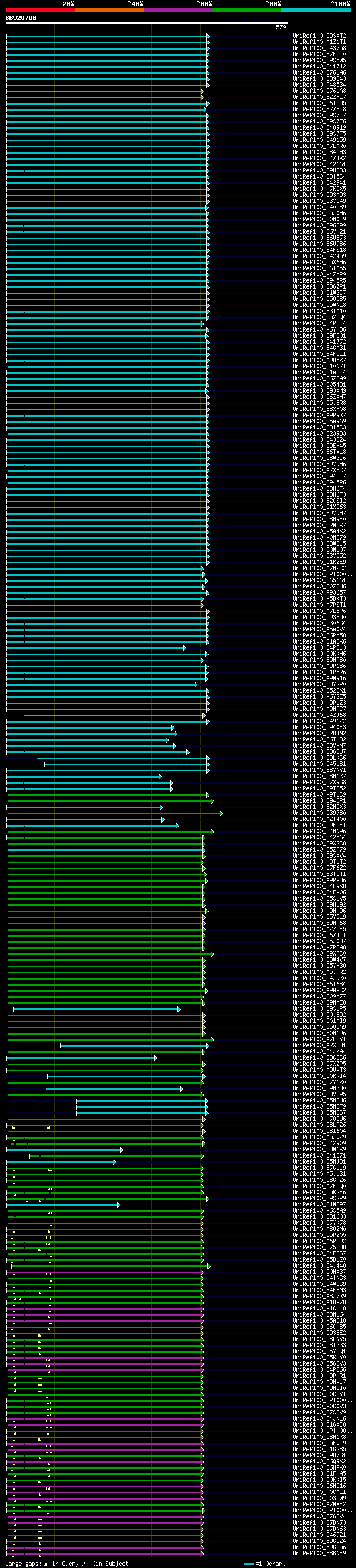
Task: Select label UniRef100_B9H192
Action: (319, 904)
